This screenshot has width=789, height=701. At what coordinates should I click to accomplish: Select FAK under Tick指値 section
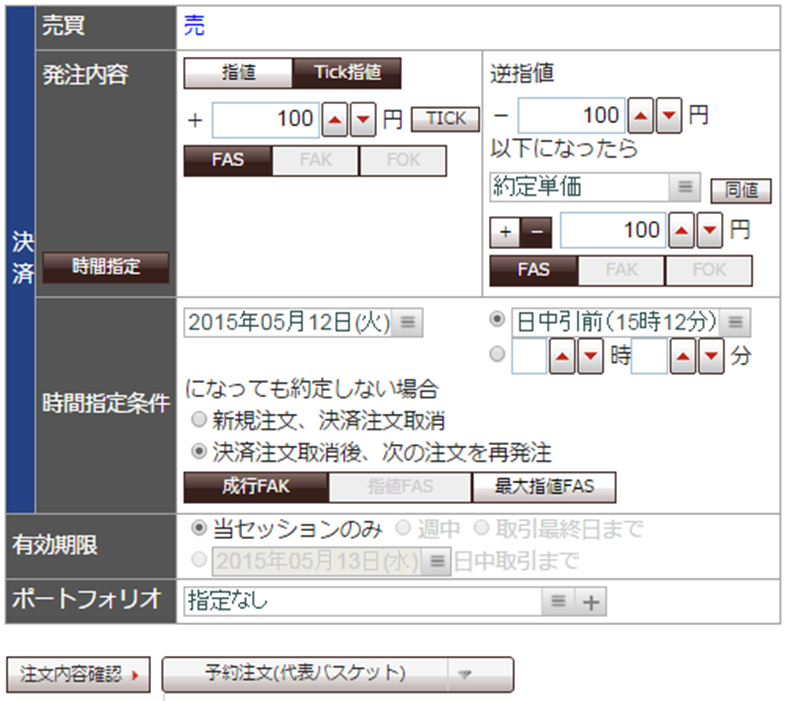coord(315,161)
